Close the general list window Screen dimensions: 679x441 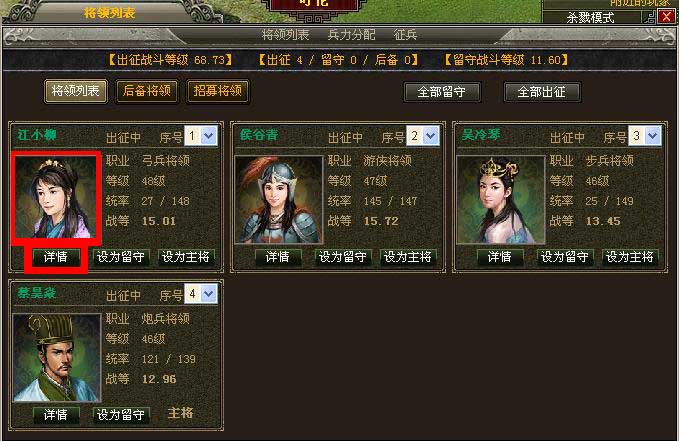[666, 17]
